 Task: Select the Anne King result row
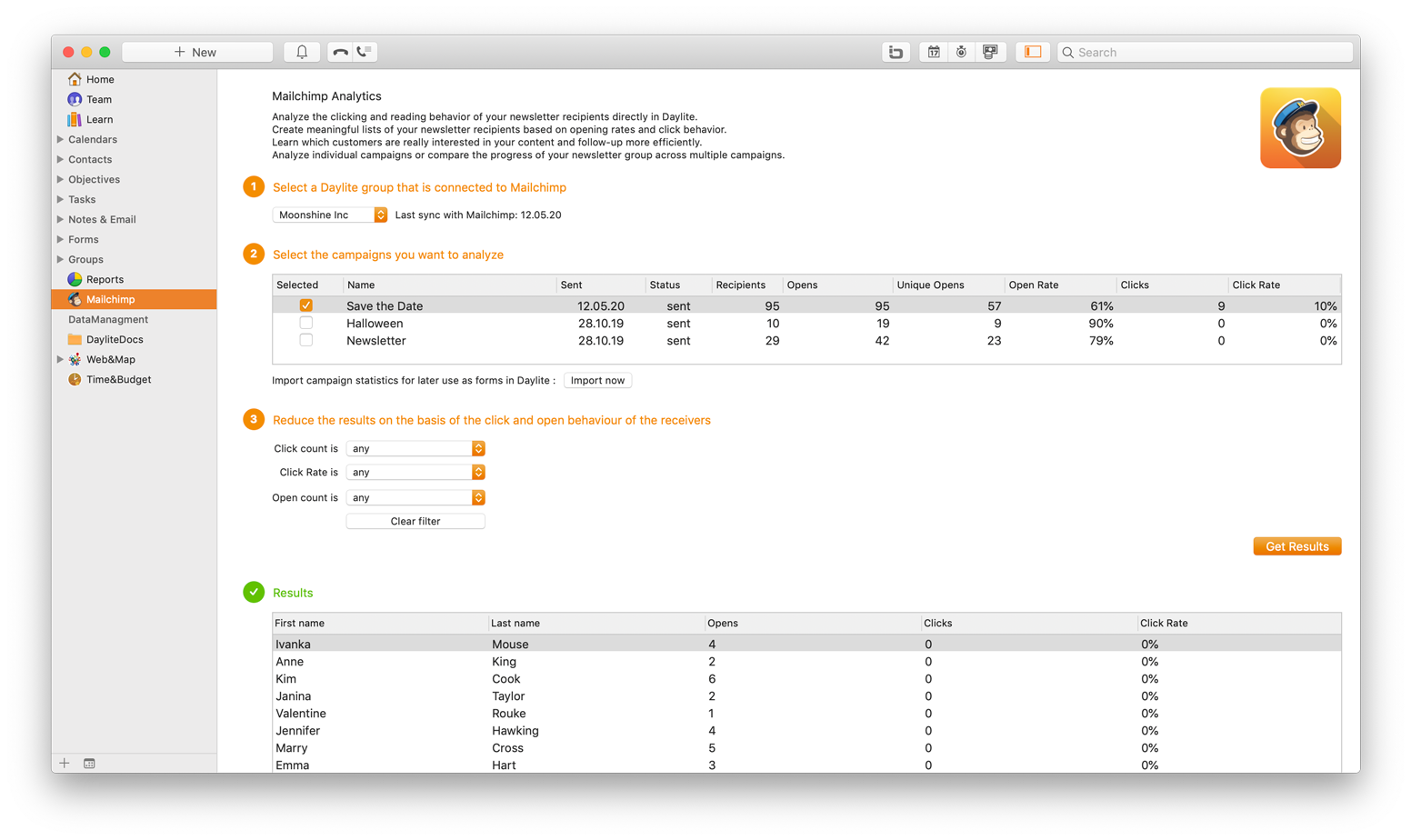tap(806, 661)
